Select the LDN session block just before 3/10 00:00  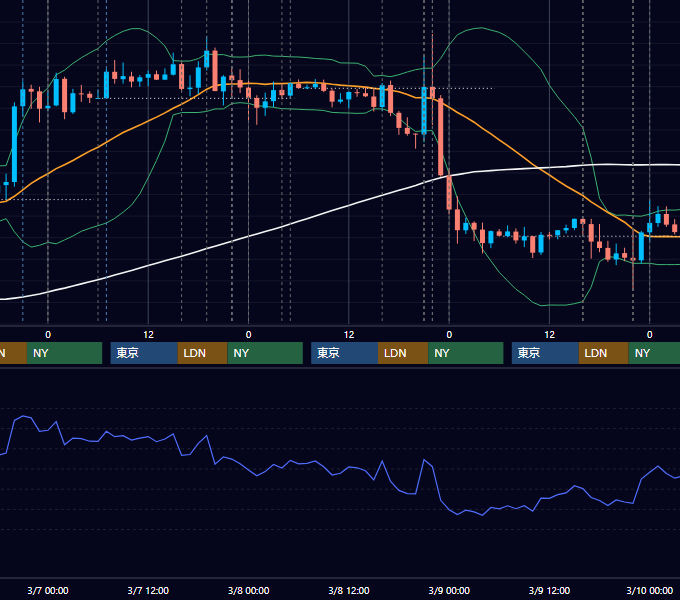[x=604, y=353]
